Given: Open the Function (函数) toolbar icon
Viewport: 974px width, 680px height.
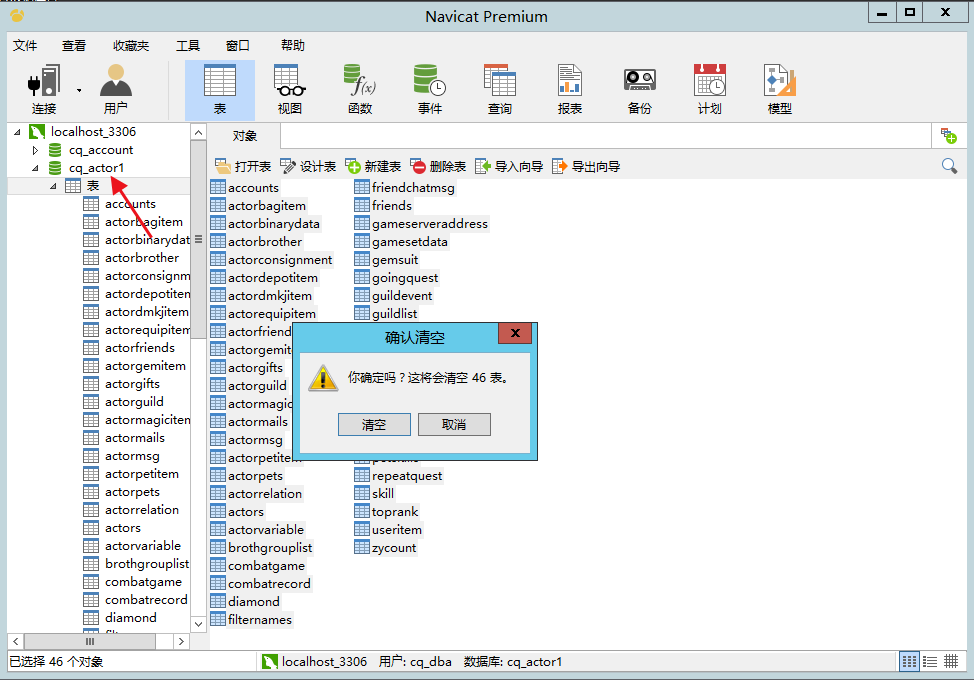Looking at the screenshot, I should click(359, 89).
